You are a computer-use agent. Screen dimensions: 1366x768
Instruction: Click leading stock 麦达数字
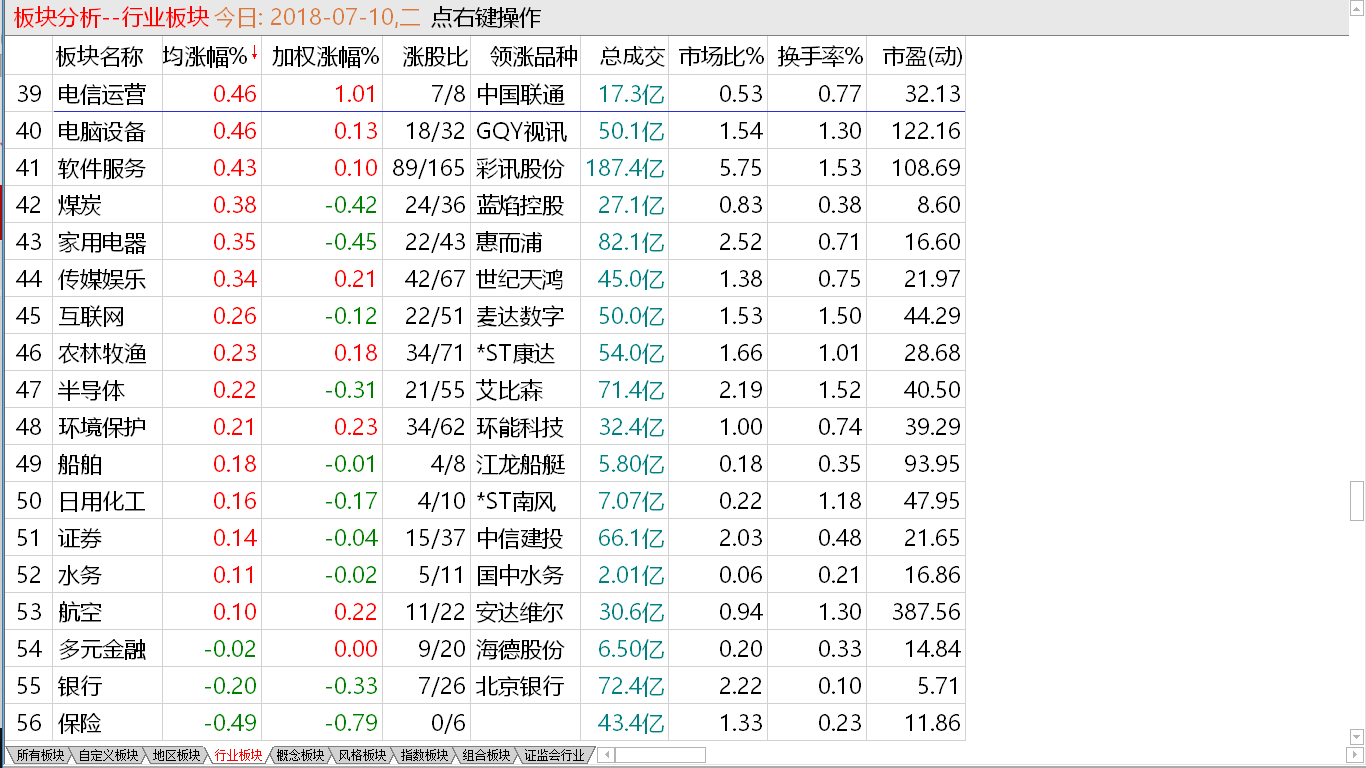(x=520, y=316)
